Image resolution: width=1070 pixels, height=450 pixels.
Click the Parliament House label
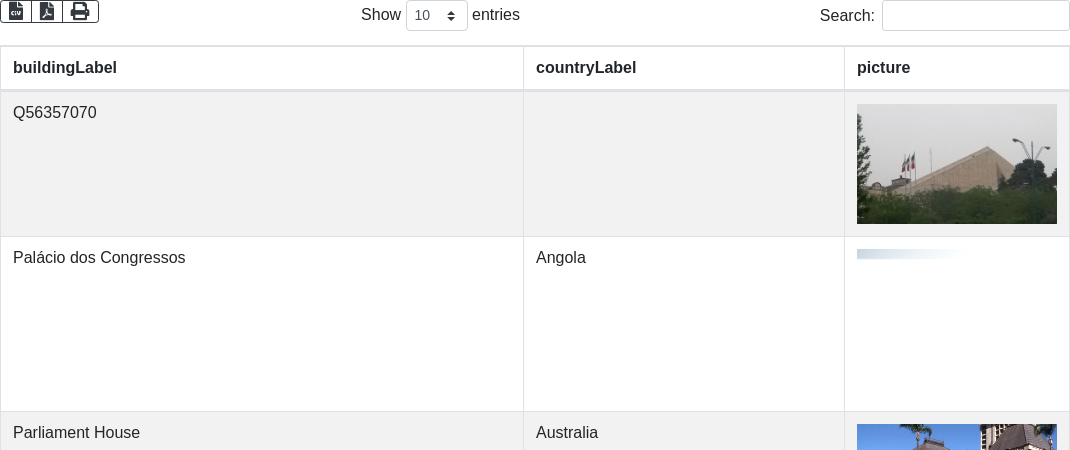[76, 433]
